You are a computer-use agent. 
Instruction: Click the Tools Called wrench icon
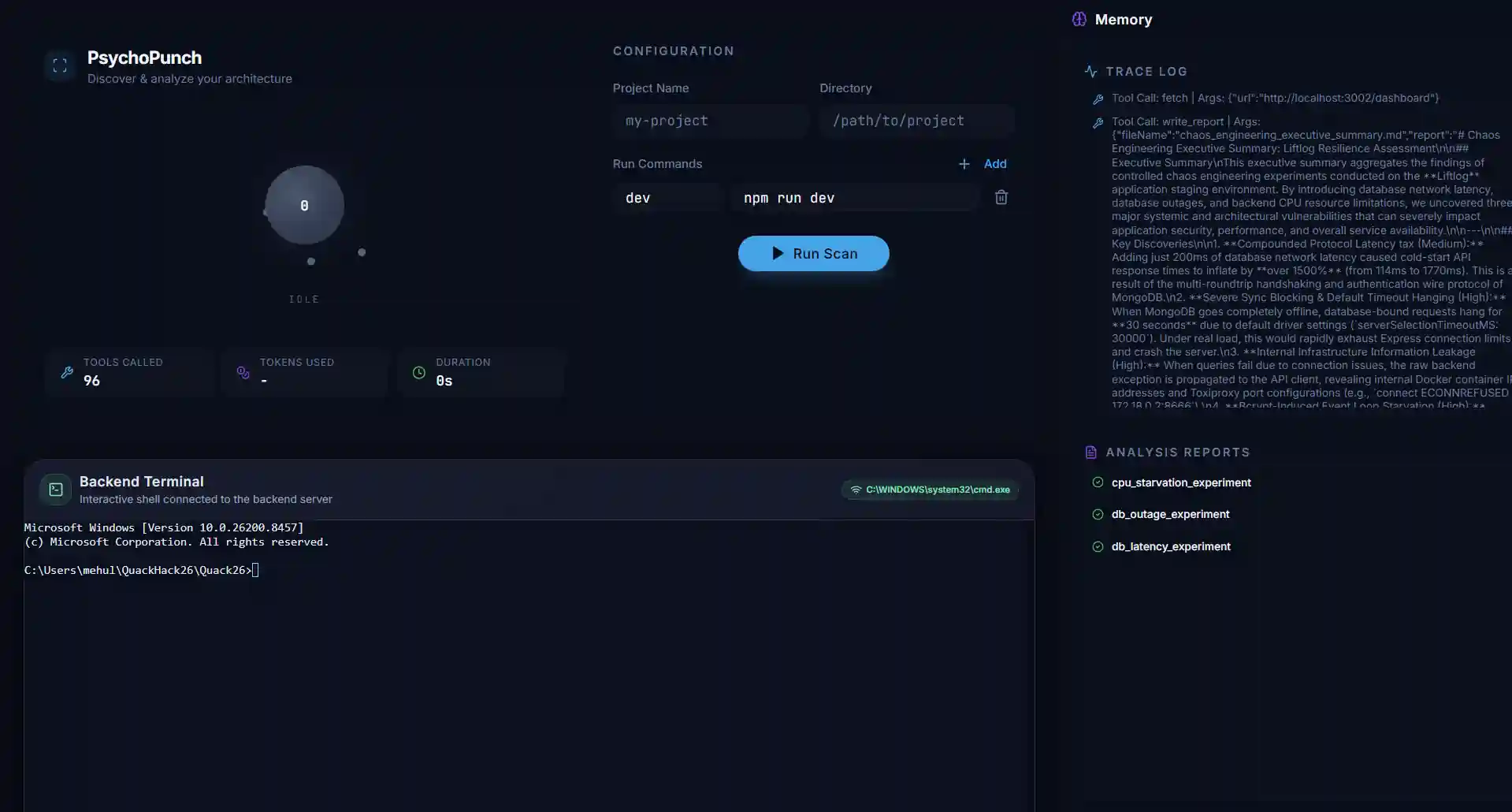[x=67, y=372]
